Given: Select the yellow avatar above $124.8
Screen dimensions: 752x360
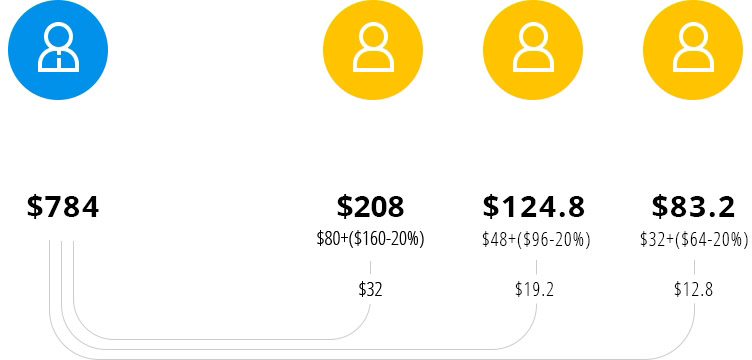Looking at the screenshot, I should [533, 50].
